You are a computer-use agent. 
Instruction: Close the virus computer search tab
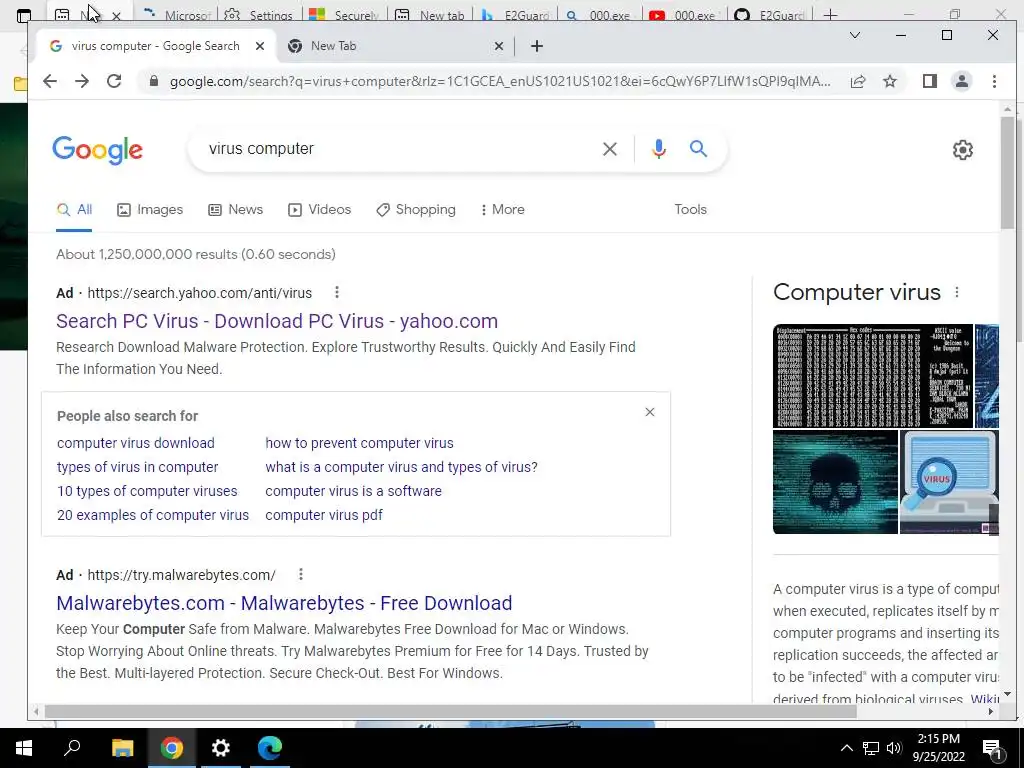point(260,46)
